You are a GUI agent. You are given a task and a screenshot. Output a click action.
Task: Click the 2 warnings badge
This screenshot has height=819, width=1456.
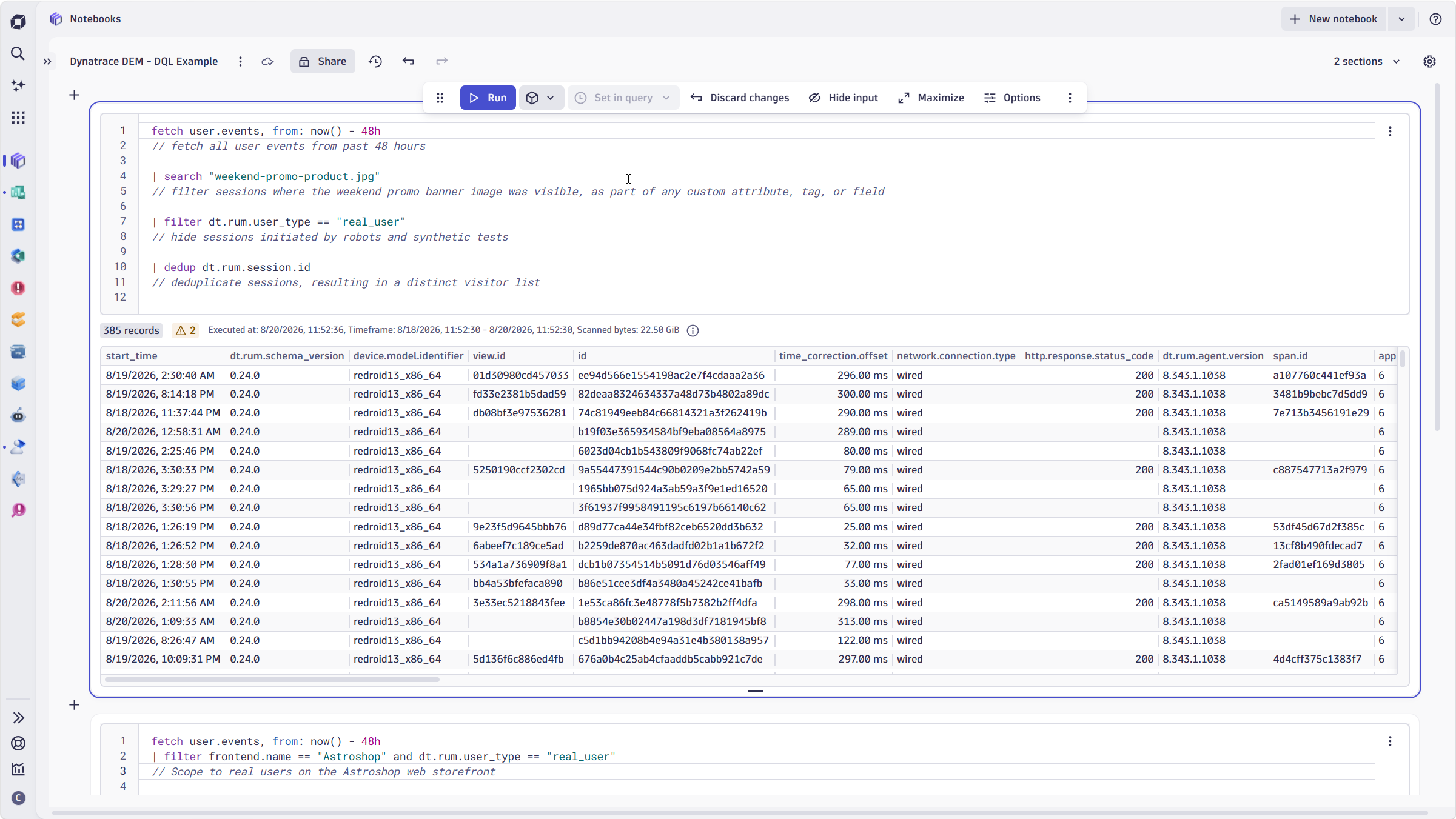pyautogui.click(x=186, y=330)
